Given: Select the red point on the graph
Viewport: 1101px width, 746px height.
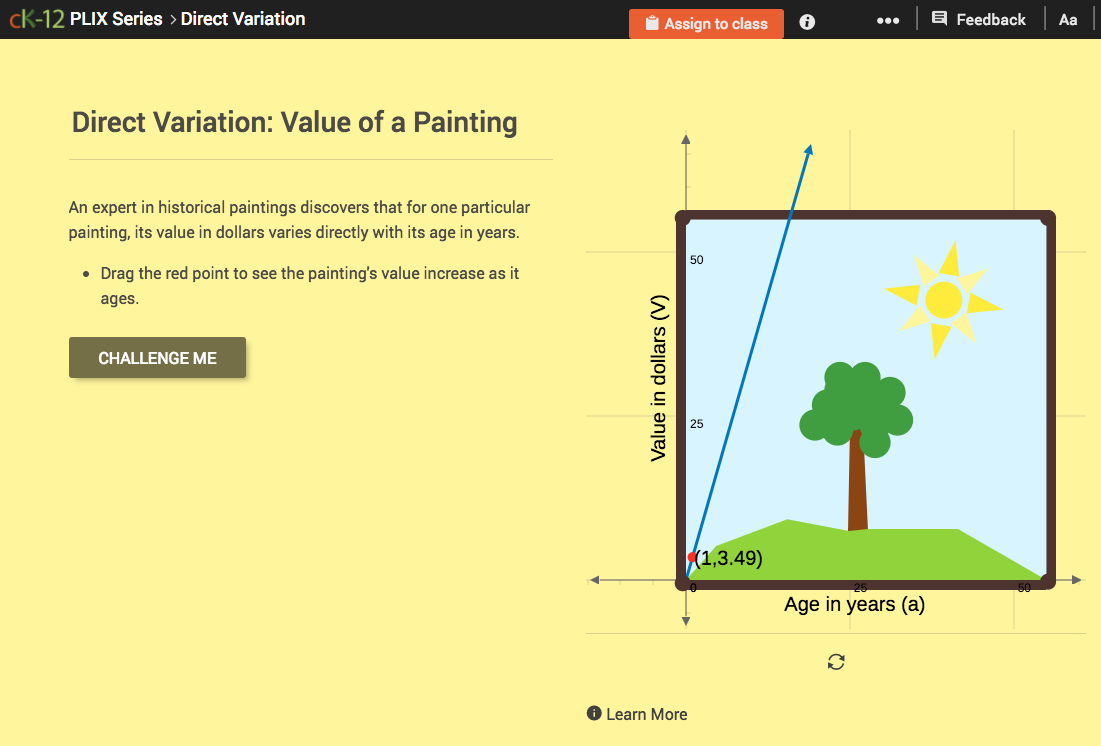Looking at the screenshot, I should tap(692, 555).
